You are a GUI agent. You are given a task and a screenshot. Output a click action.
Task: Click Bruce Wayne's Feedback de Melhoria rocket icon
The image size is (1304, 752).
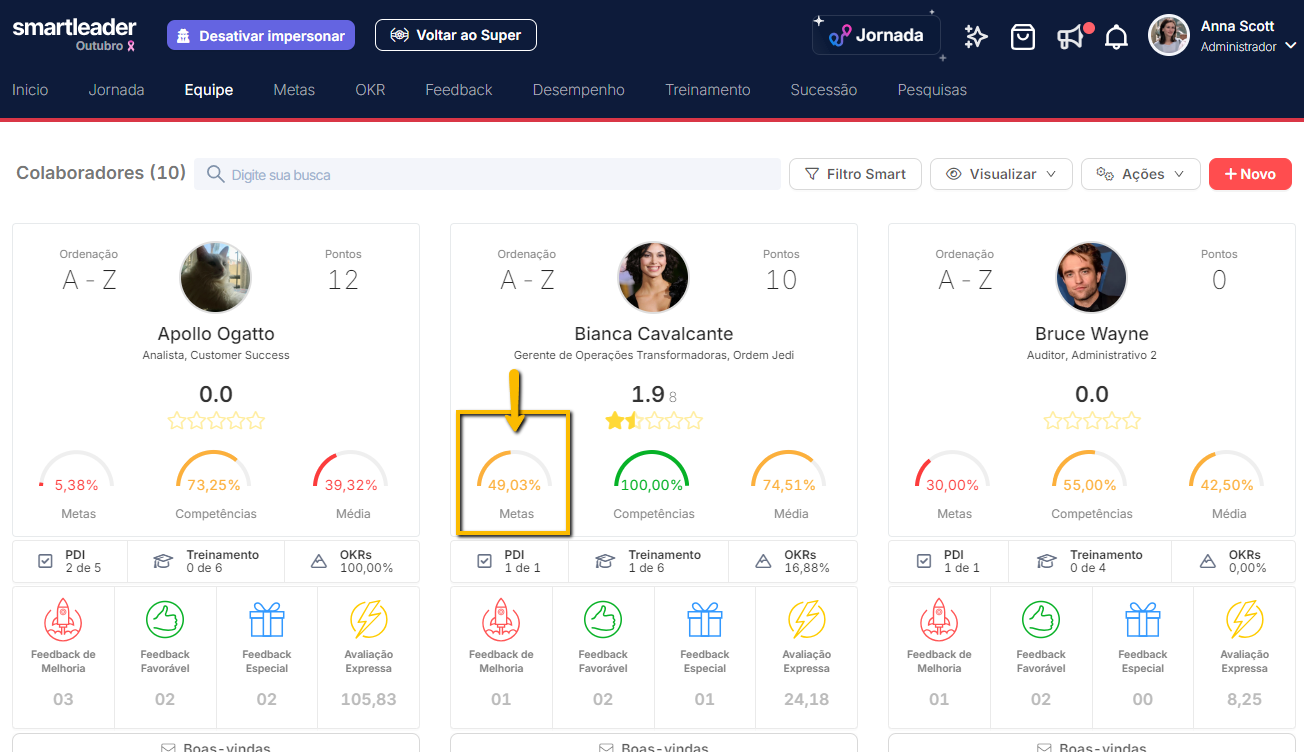coord(939,620)
